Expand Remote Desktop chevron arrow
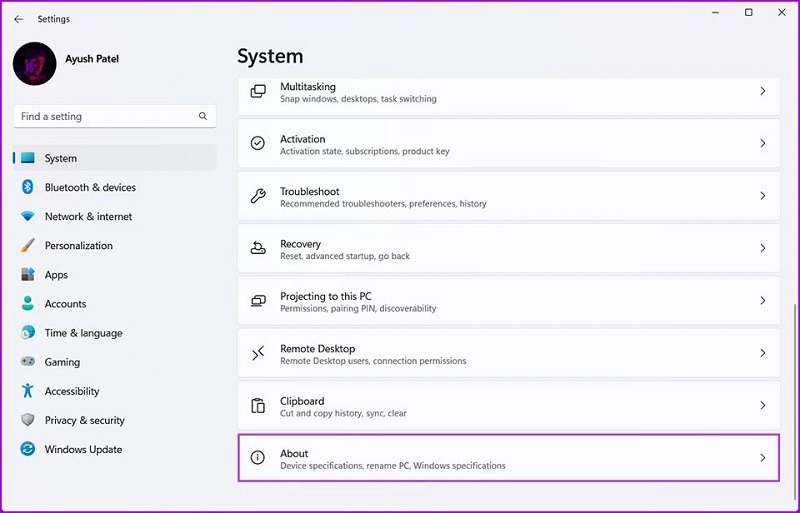 [x=762, y=354]
